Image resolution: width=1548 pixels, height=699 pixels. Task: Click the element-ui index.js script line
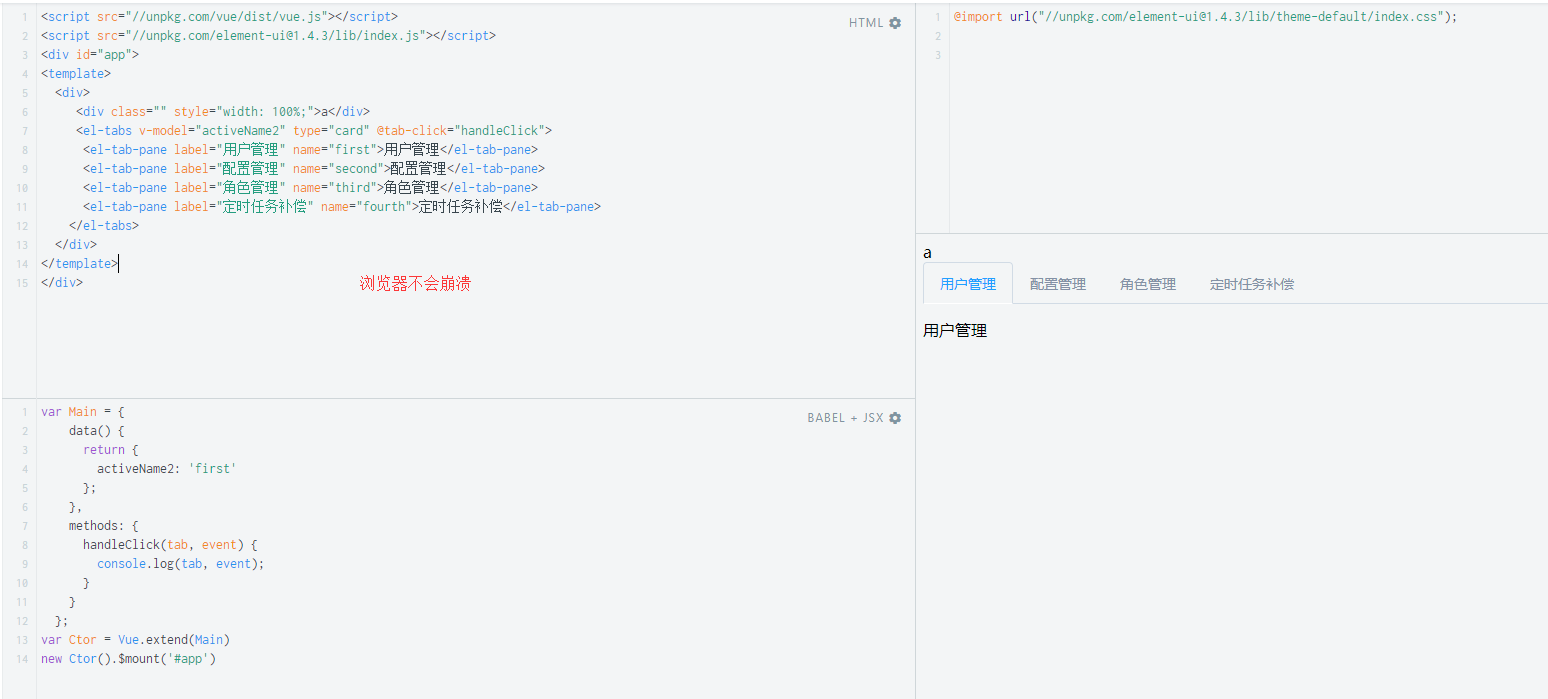(268, 36)
